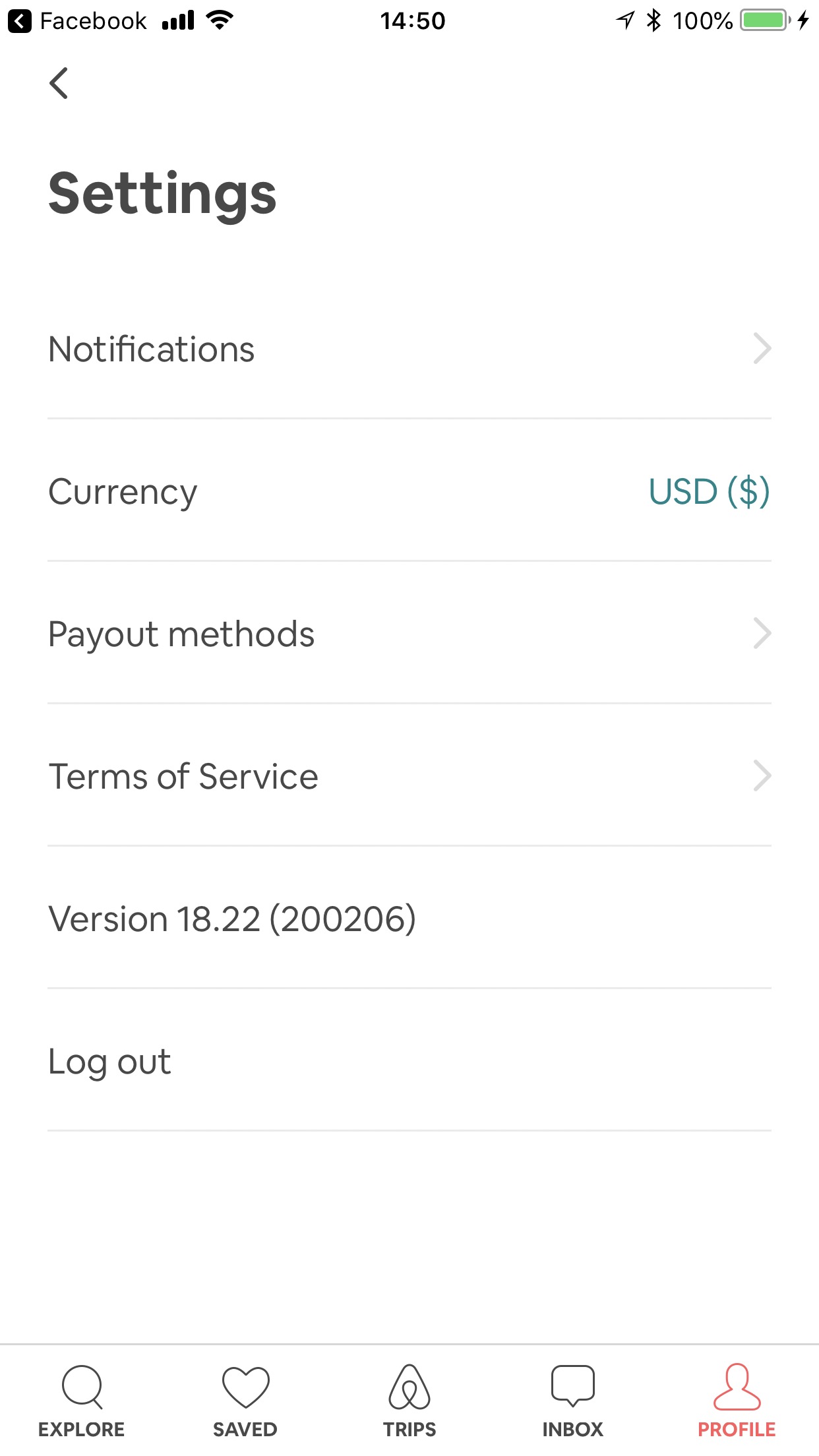Select the Profile person icon

click(x=737, y=1386)
